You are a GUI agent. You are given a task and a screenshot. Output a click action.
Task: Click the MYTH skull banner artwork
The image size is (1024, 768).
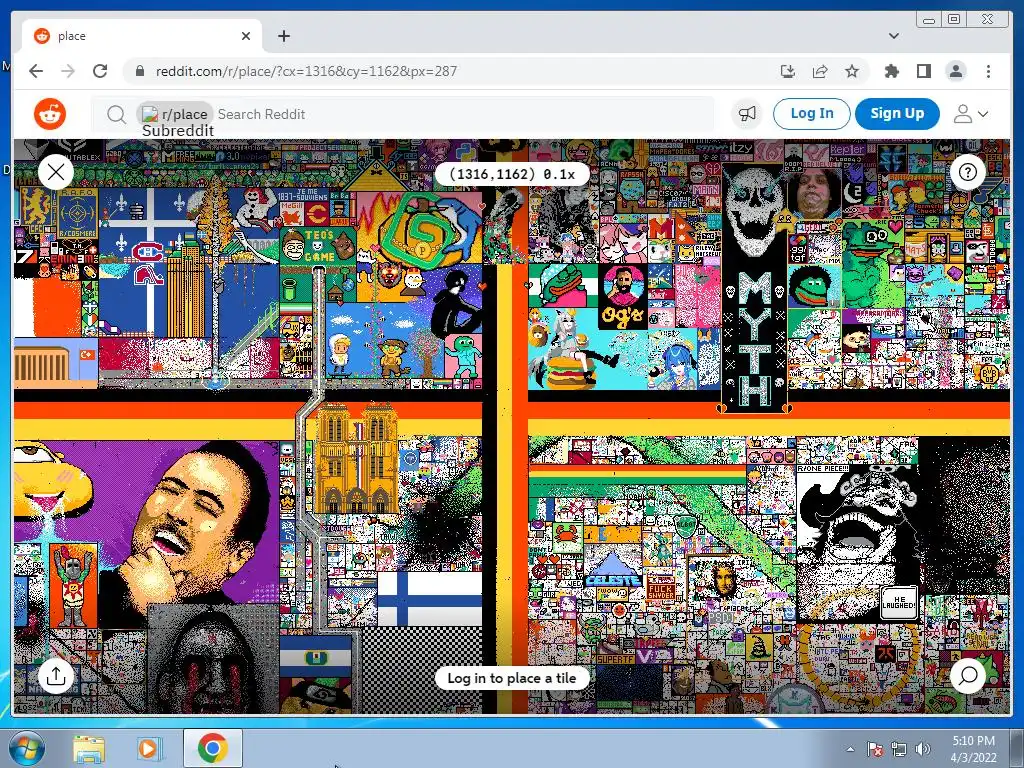[754, 287]
